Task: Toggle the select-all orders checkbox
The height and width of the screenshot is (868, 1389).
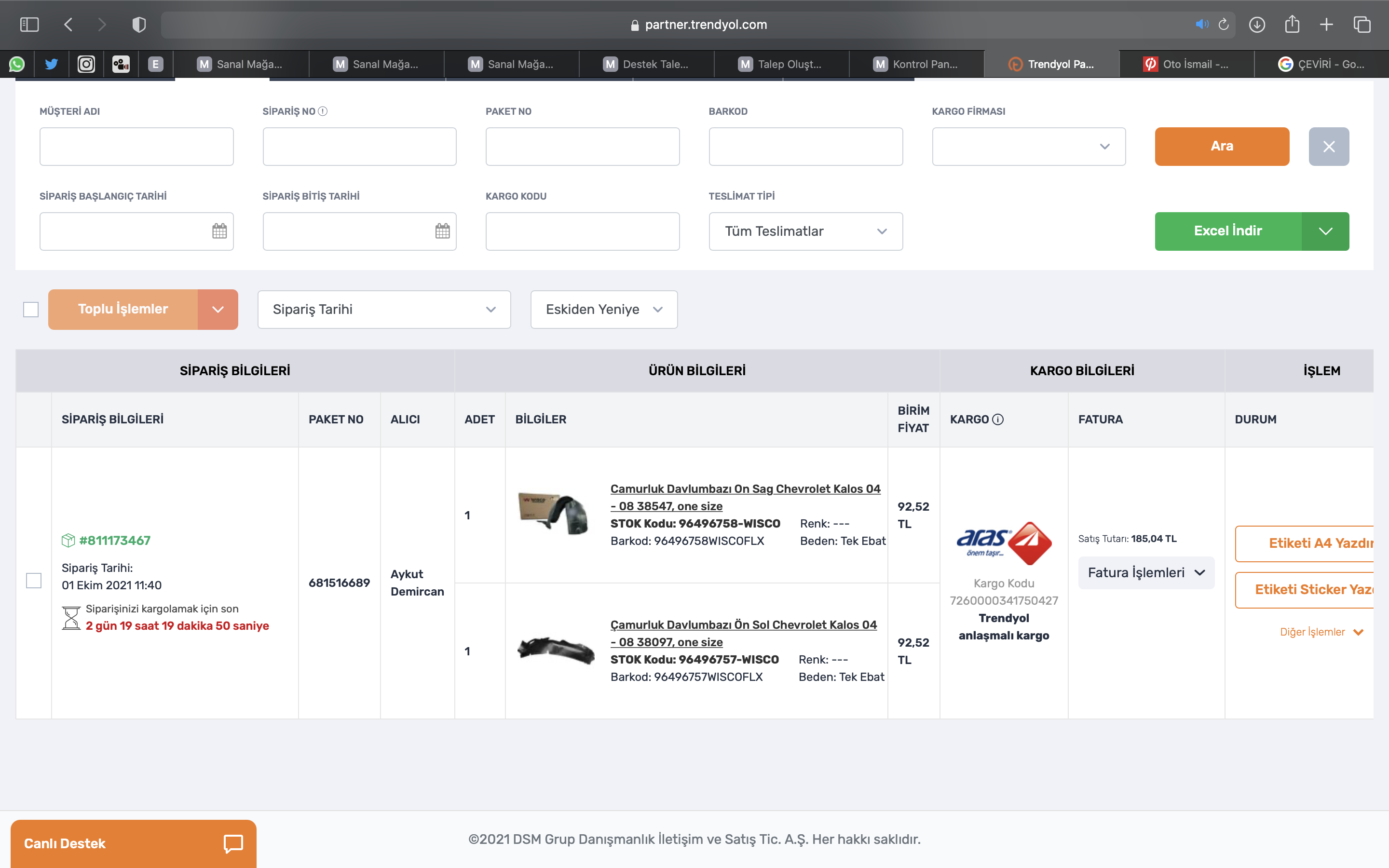Action: pos(31,310)
